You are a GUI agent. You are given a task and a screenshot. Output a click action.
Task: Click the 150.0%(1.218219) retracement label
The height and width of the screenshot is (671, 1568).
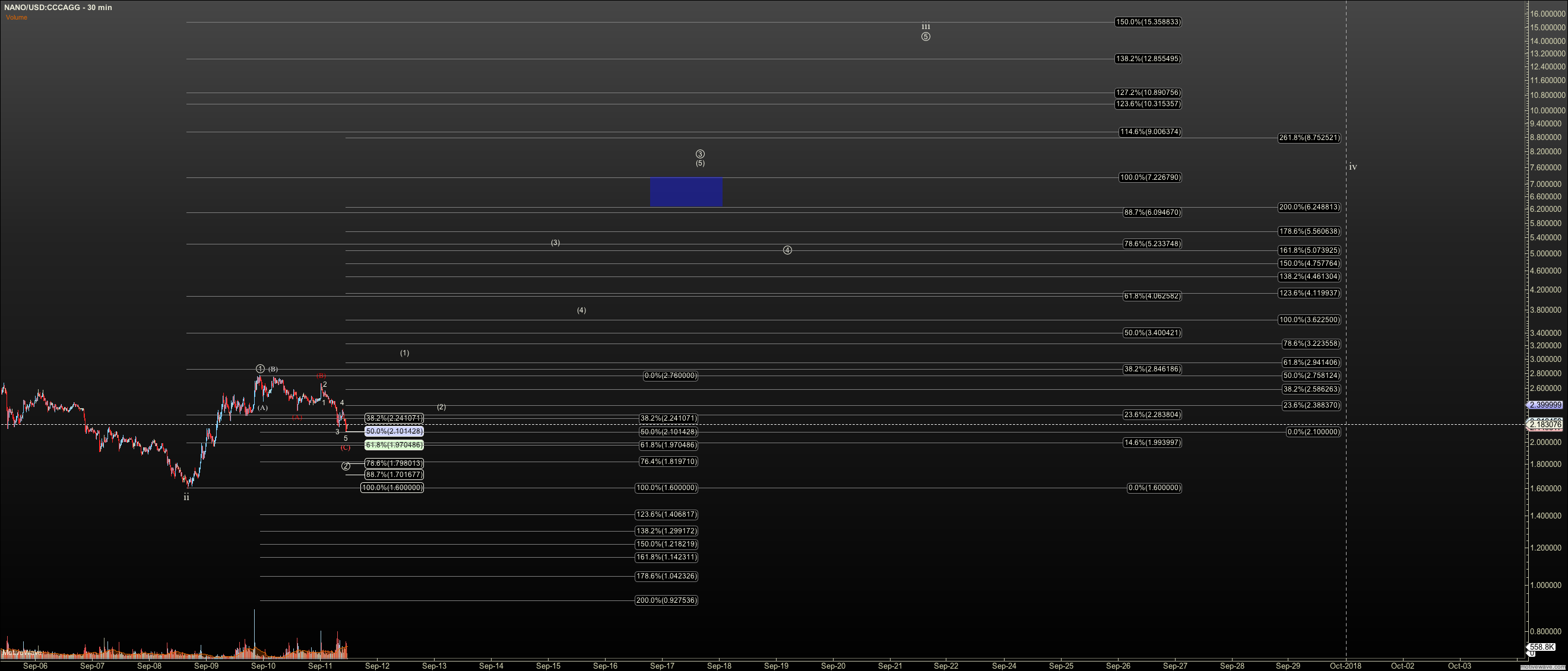coord(667,545)
